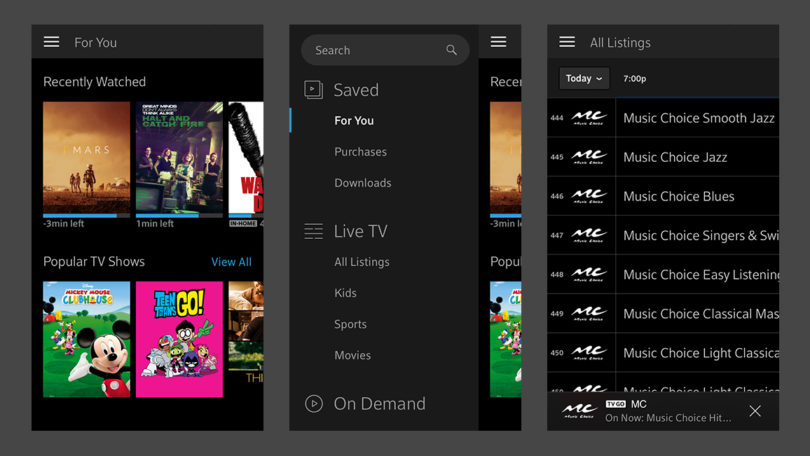Viewport: 810px width, 456px height.
Task: Click the 7:00p time header
Action: point(634,78)
